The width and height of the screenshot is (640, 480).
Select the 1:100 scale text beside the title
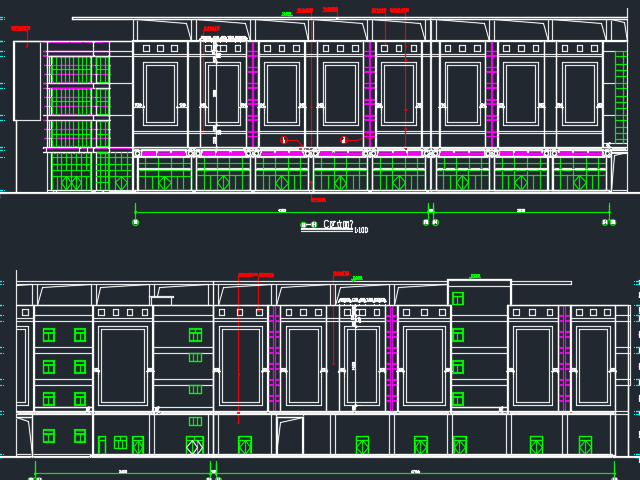click(x=361, y=230)
